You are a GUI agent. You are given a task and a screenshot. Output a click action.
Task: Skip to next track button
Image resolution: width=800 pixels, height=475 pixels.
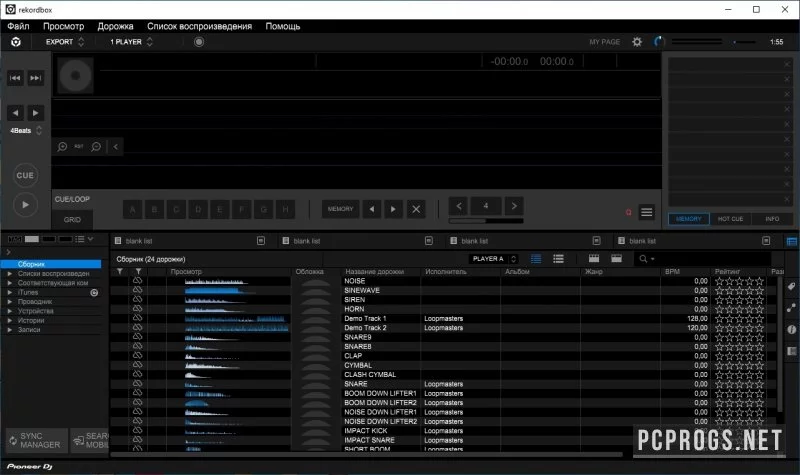coord(36,78)
